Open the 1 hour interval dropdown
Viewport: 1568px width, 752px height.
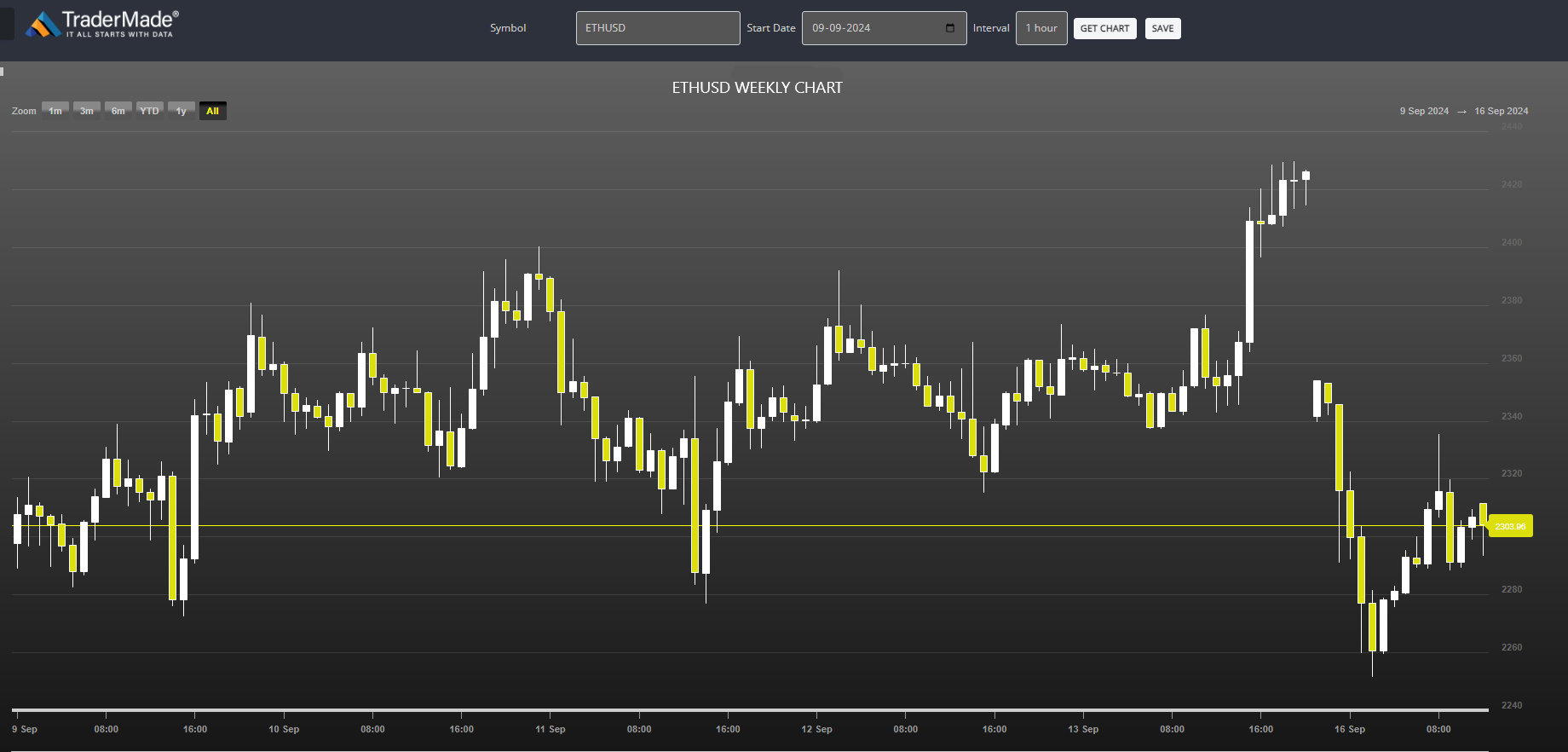coord(1041,28)
